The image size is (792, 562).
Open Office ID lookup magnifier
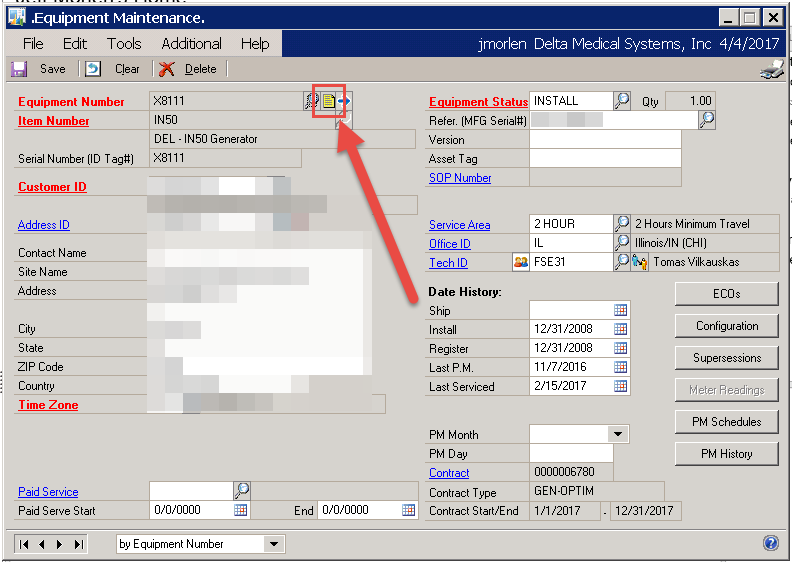[x=622, y=243]
